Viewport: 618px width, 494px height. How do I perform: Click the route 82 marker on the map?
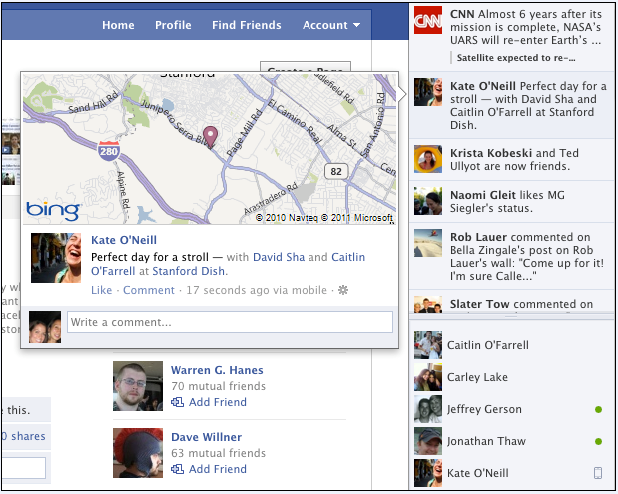click(x=336, y=172)
